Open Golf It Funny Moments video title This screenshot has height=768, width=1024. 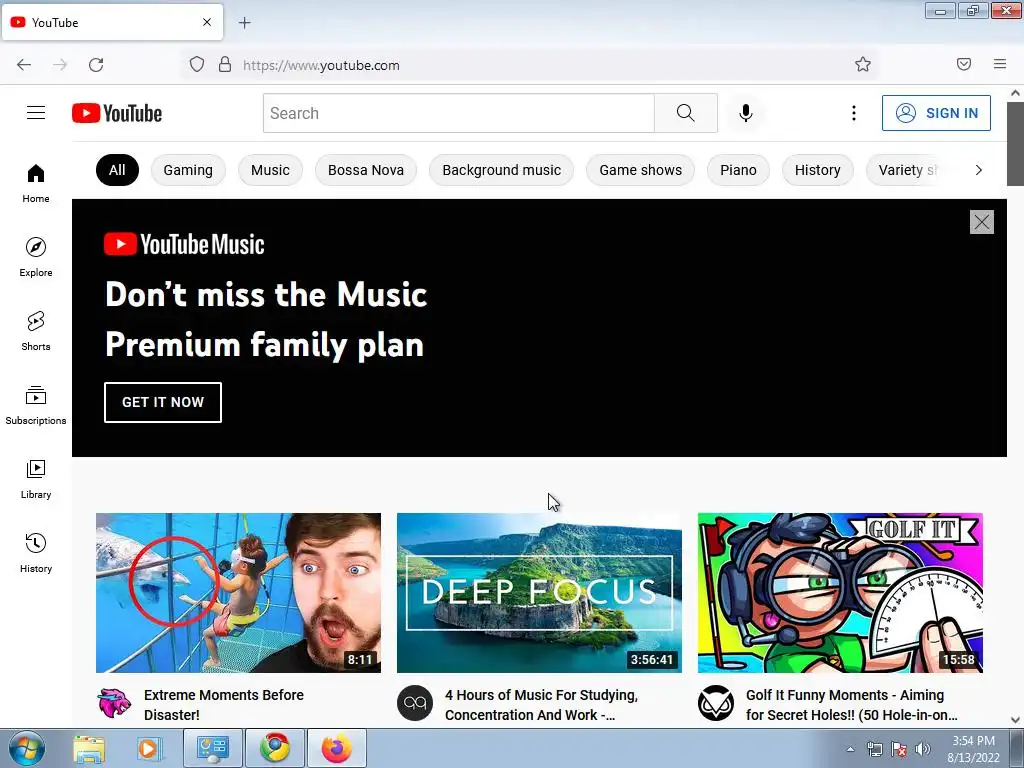click(852, 705)
